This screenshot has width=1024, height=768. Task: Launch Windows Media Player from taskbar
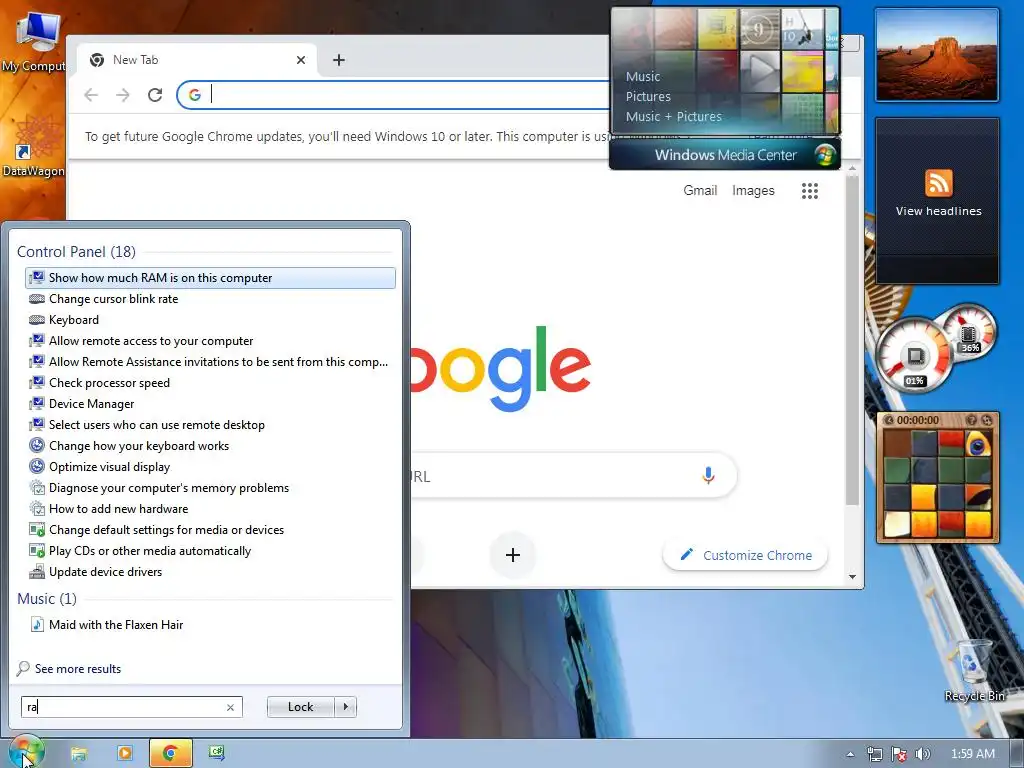pos(124,754)
